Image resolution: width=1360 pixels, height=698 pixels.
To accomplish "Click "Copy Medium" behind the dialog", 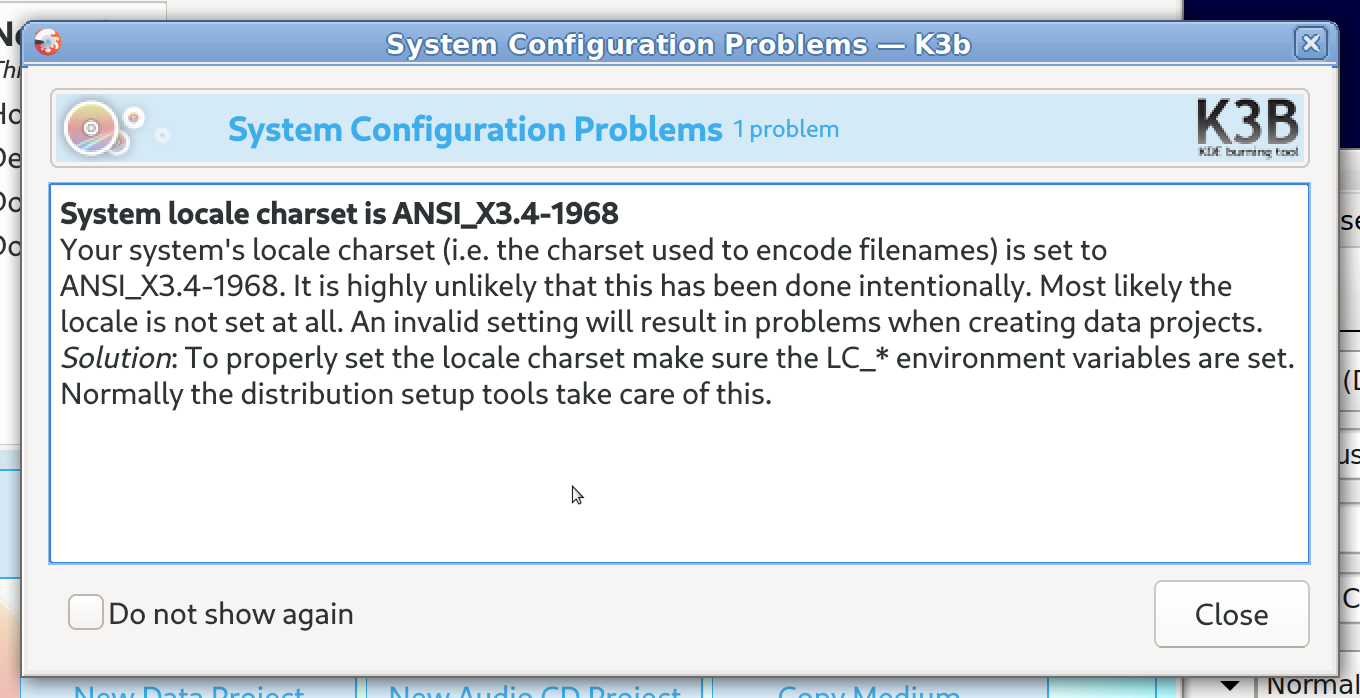I will point(868,690).
